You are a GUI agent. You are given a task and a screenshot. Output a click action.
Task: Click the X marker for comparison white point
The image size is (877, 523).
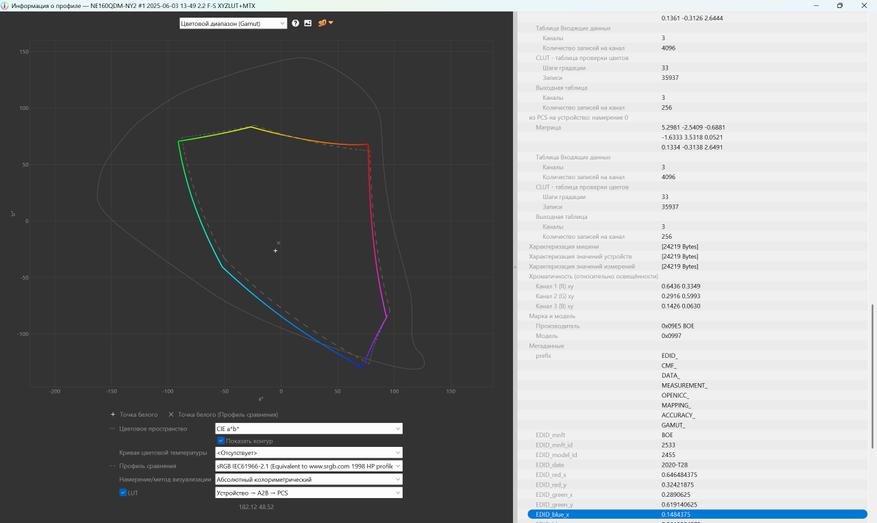[171, 414]
